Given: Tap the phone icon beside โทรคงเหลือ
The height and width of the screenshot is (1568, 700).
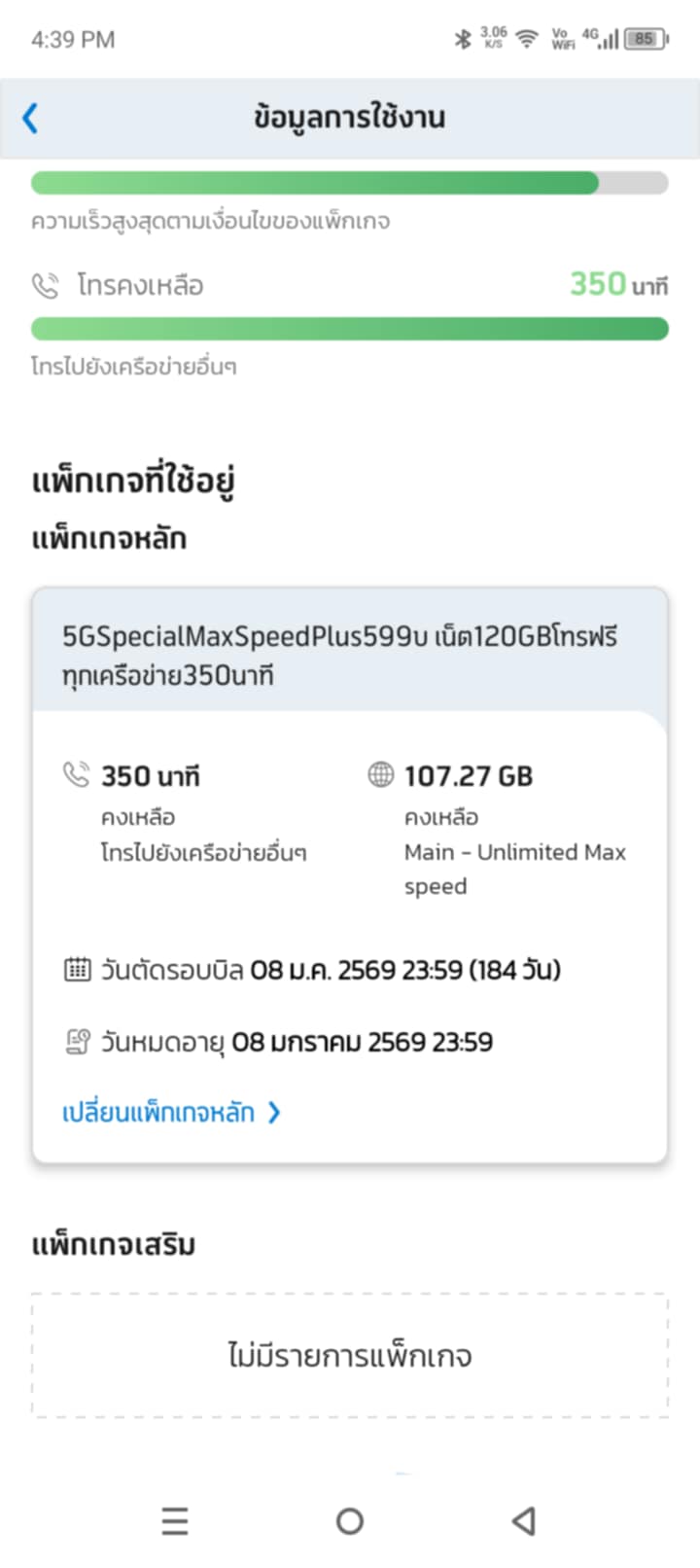Looking at the screenshot, I should (45, 285).
